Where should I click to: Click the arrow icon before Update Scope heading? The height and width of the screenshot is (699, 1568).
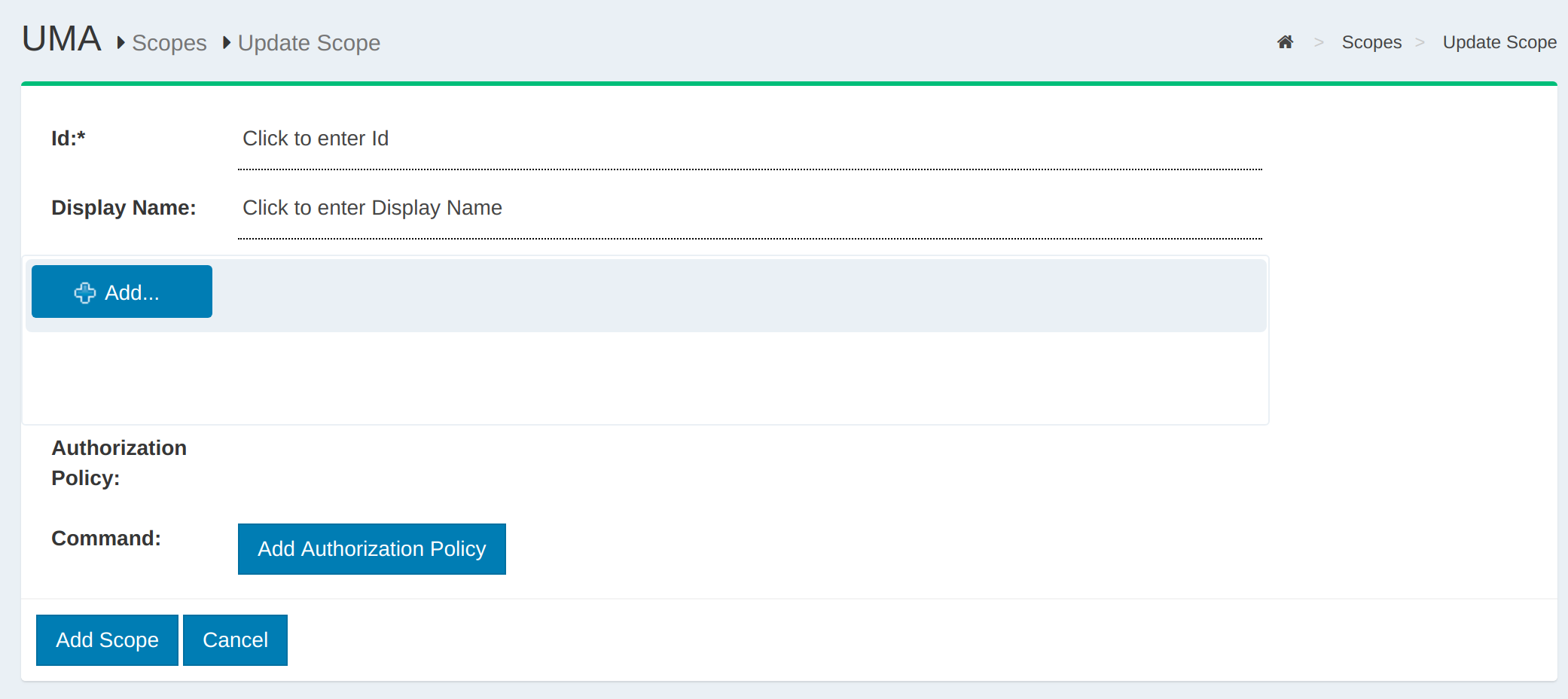(x=226, y=43)
